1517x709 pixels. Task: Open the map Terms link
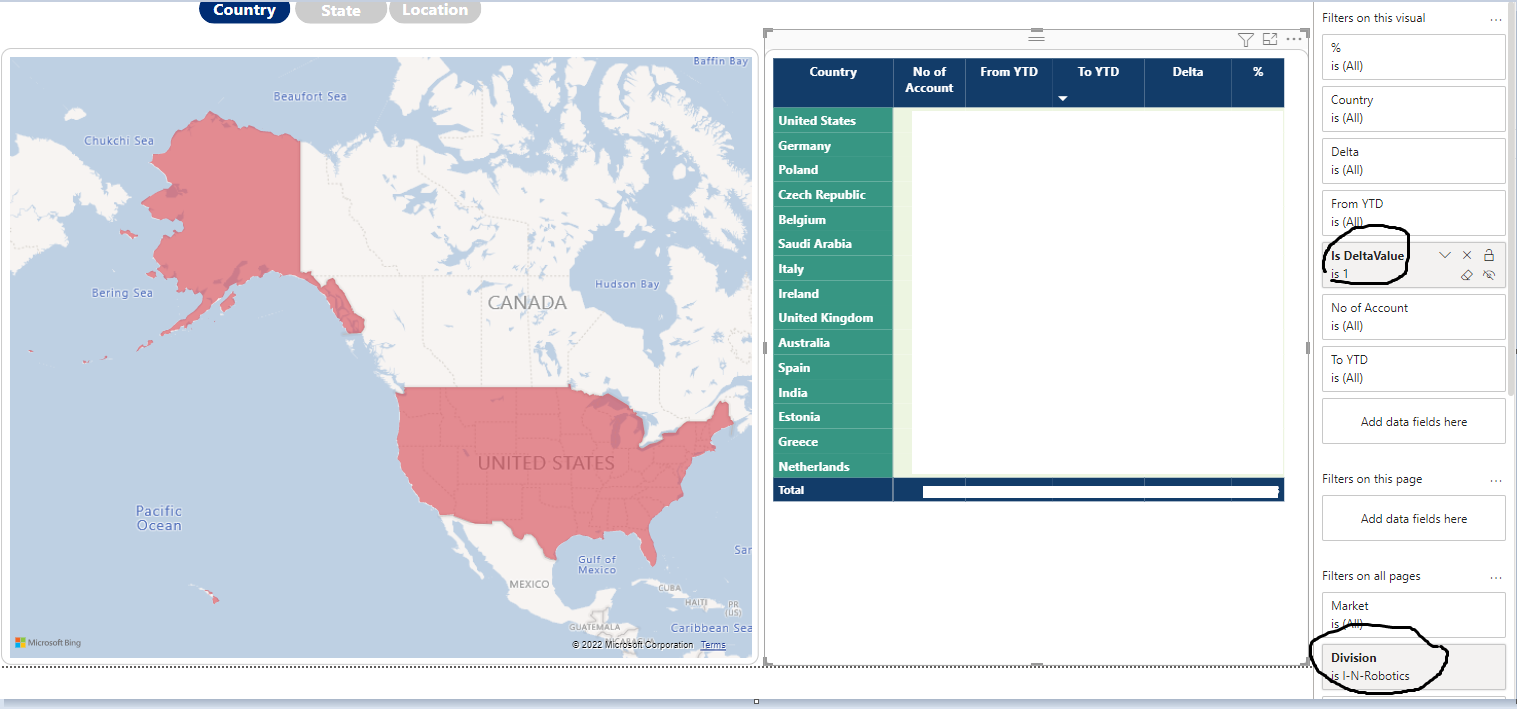click(713, 645)
